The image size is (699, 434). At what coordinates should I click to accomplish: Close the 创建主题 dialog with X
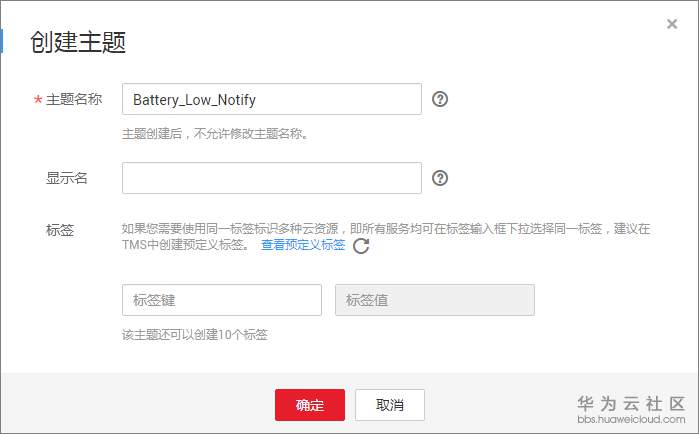(672, 24)
